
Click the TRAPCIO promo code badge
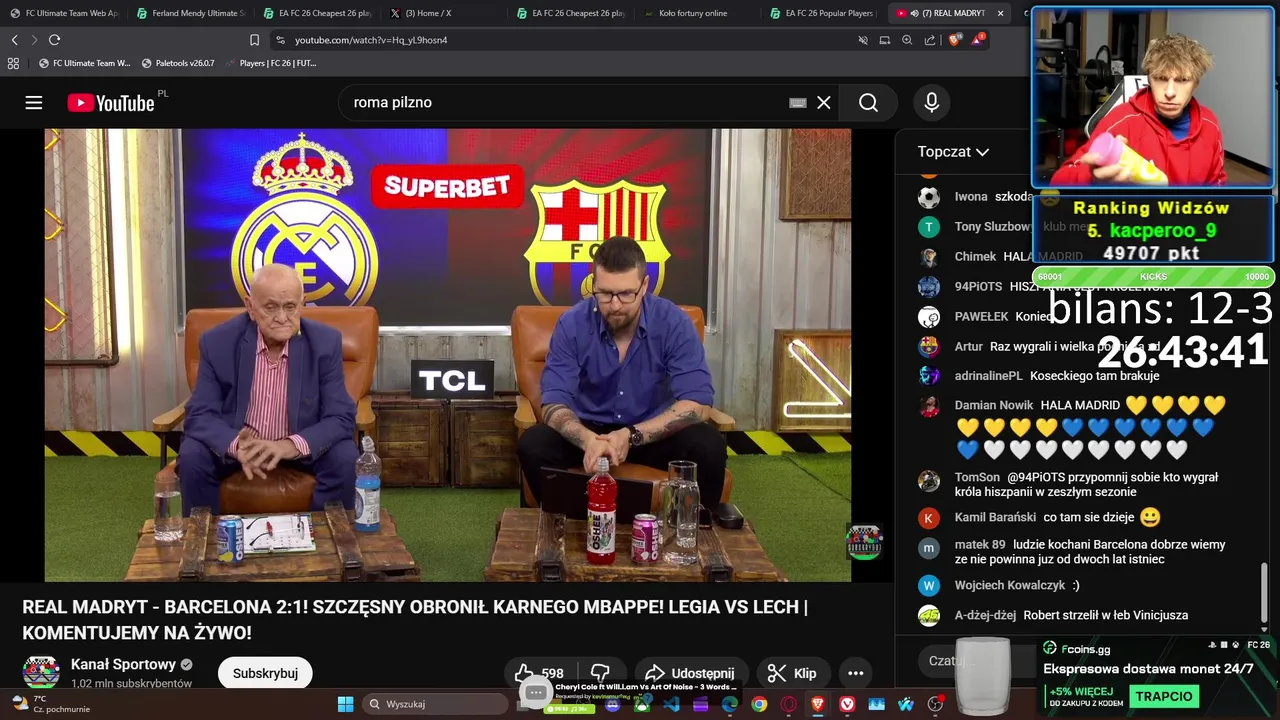click(1164, 696)
